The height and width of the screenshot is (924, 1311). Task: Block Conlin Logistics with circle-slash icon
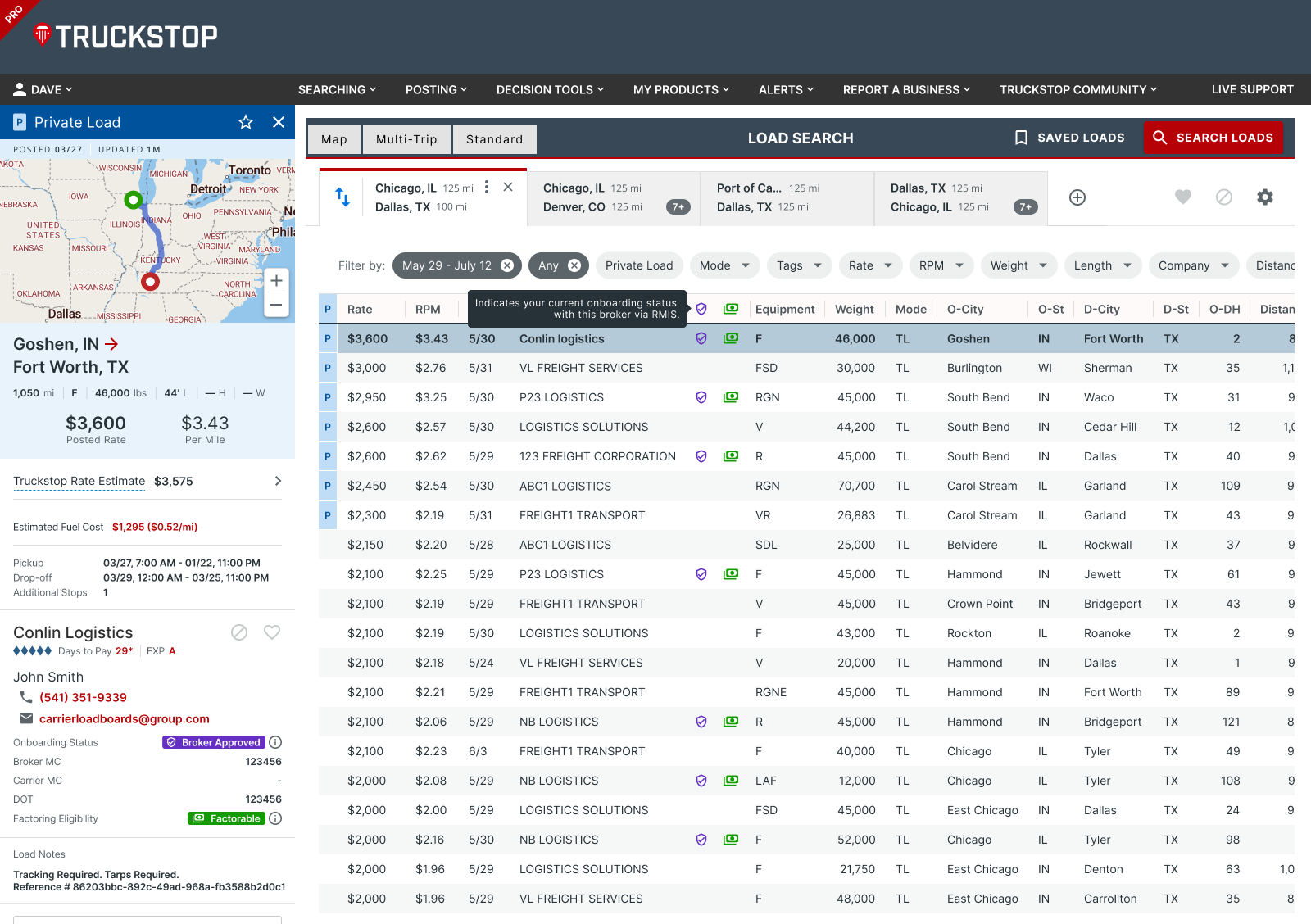point(239,632)
